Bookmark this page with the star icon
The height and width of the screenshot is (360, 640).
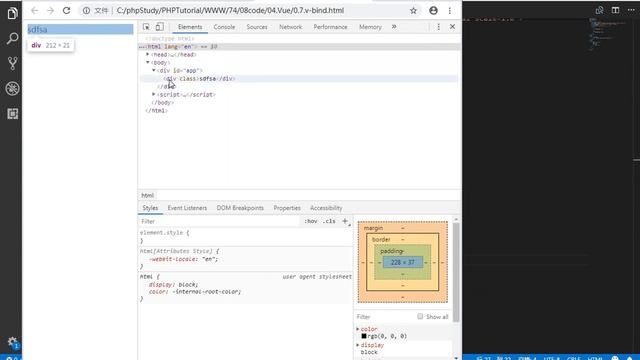[413, 11]
